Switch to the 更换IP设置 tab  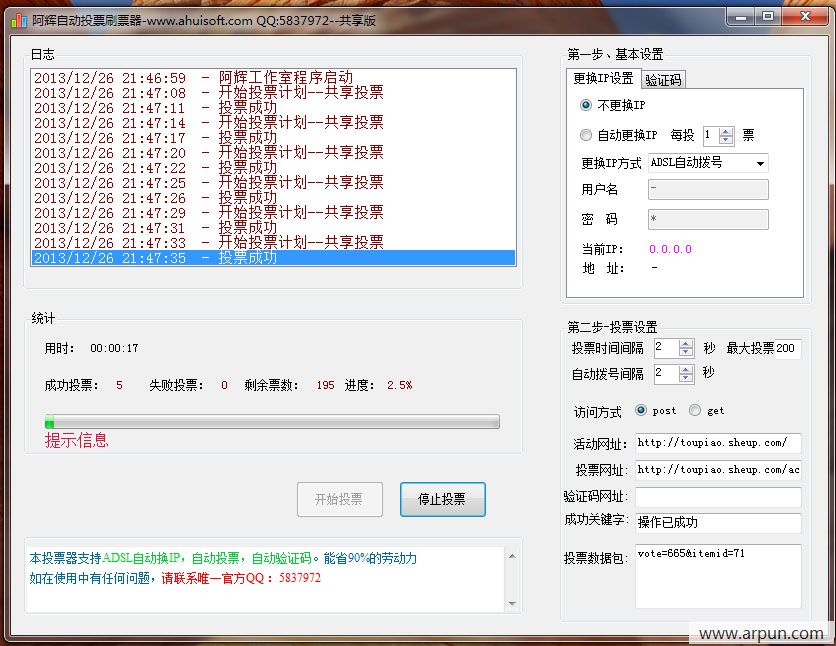pos(603,79)
